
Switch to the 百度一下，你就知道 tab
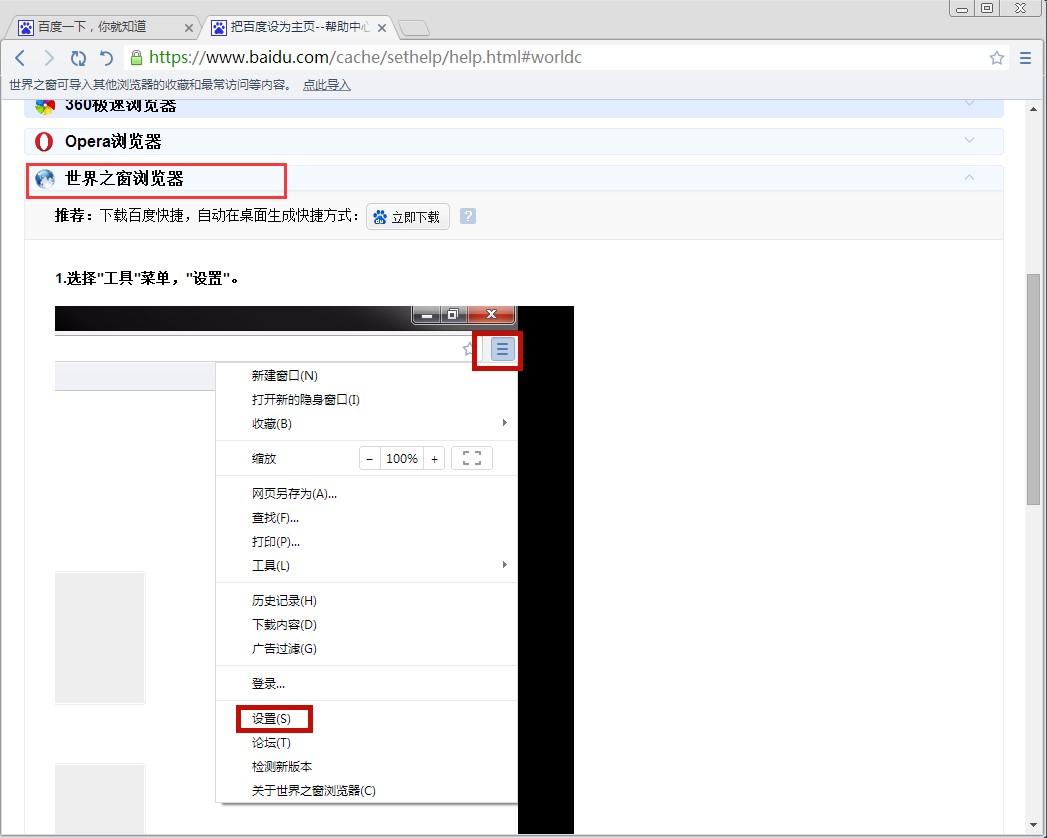[100, 28]
